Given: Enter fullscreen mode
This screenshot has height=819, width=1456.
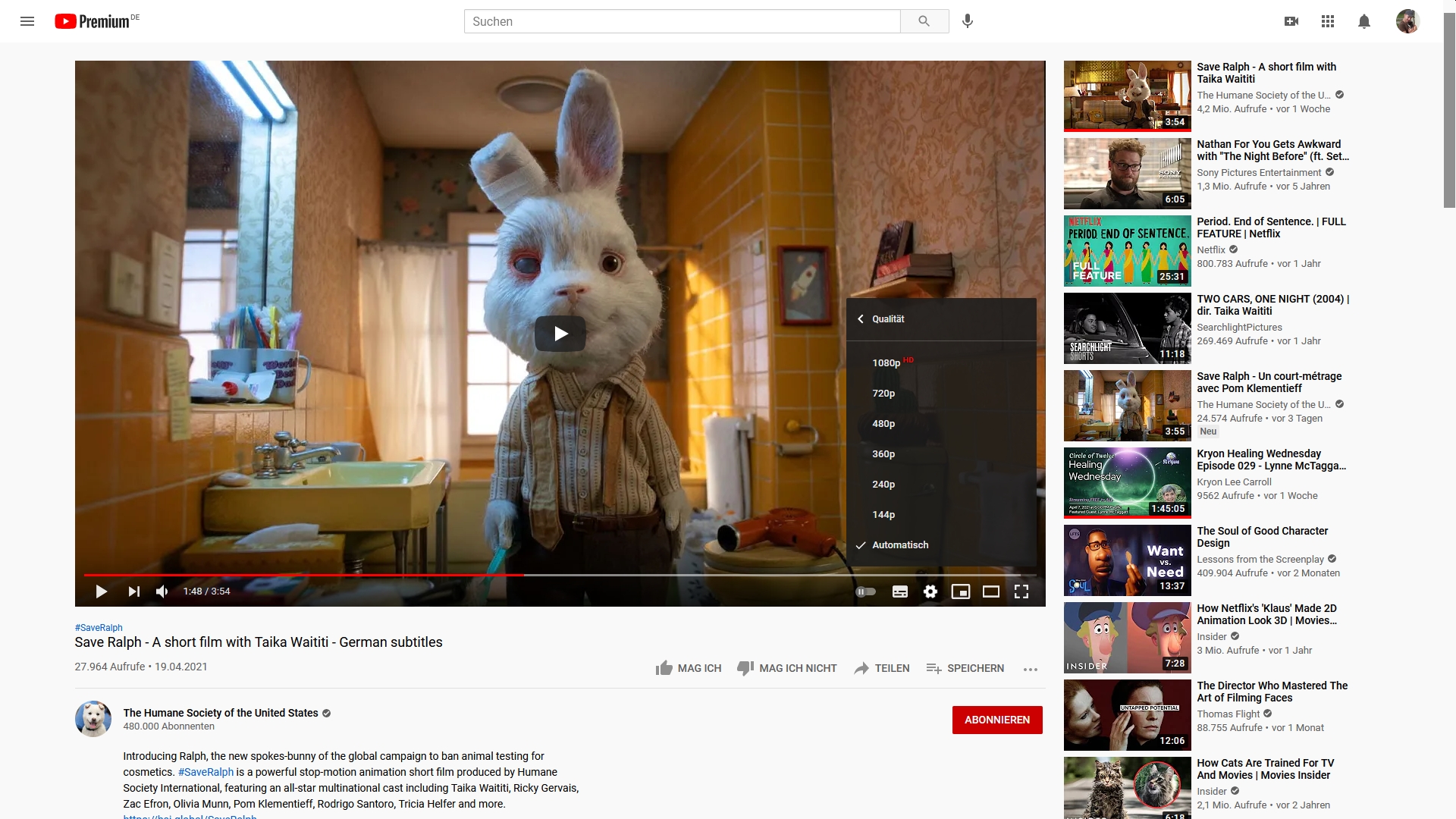Looking at the screenshot, I should 1021,591.
